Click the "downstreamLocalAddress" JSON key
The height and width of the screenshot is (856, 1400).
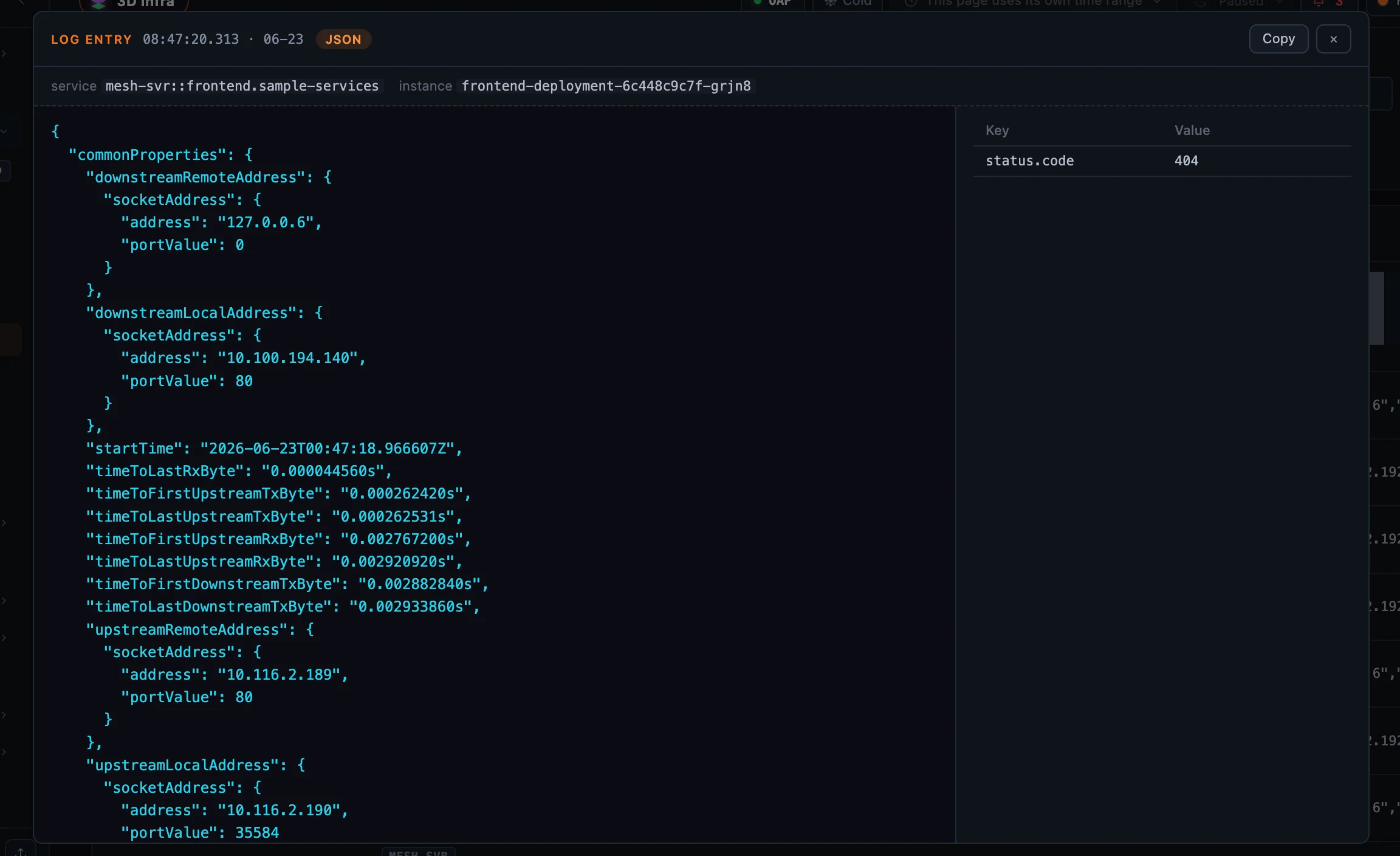pyautogui.click(x=191, y=312)
